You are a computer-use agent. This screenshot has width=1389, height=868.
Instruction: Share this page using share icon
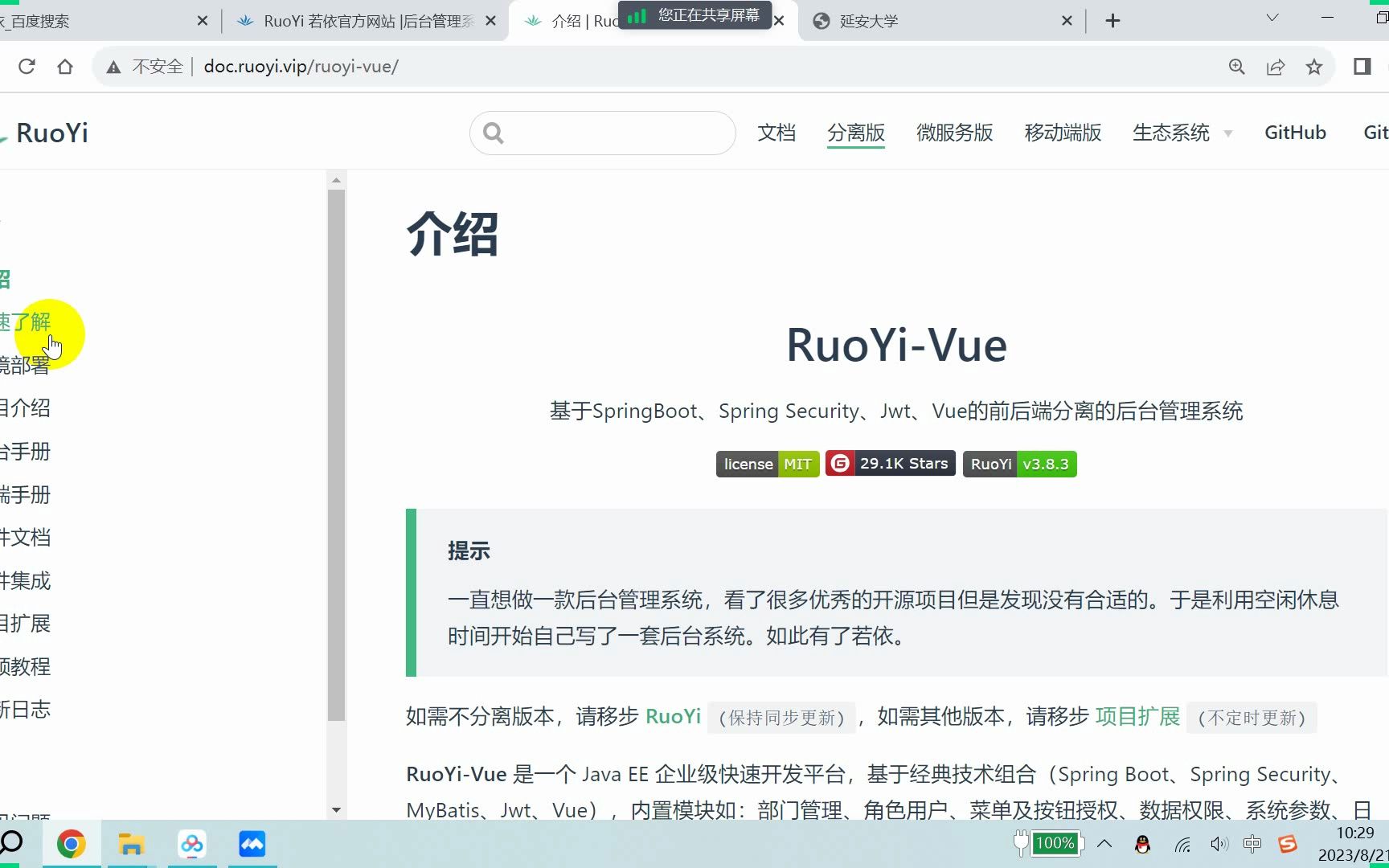1276,67
